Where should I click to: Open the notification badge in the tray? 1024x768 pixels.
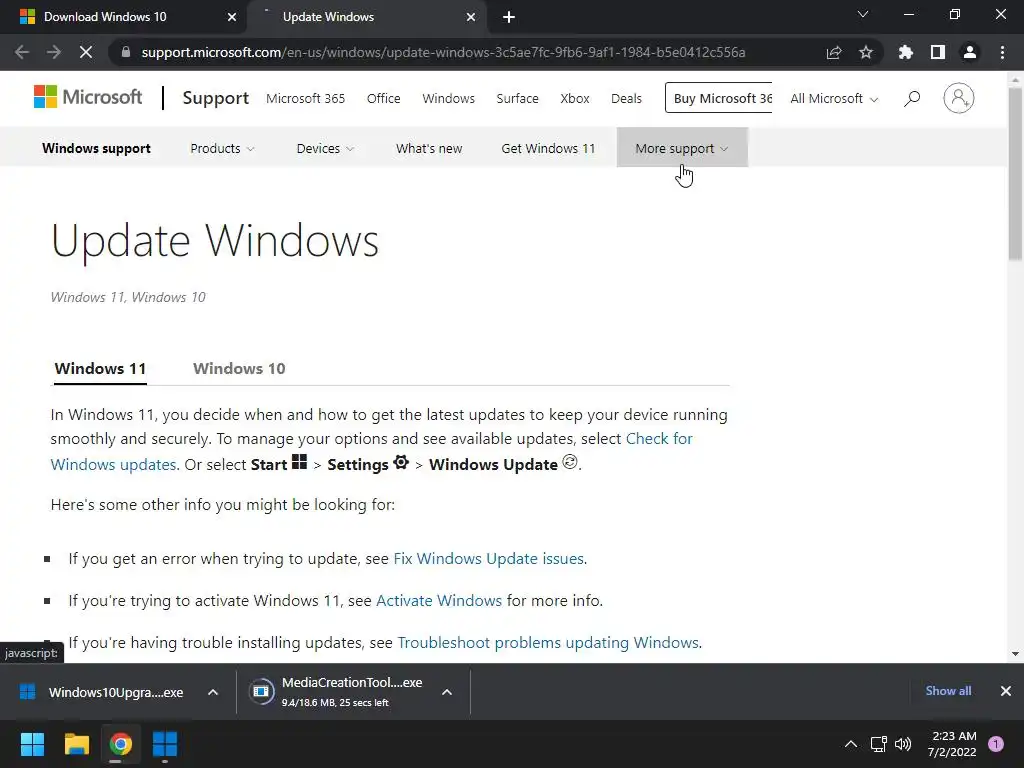[996, 743]
